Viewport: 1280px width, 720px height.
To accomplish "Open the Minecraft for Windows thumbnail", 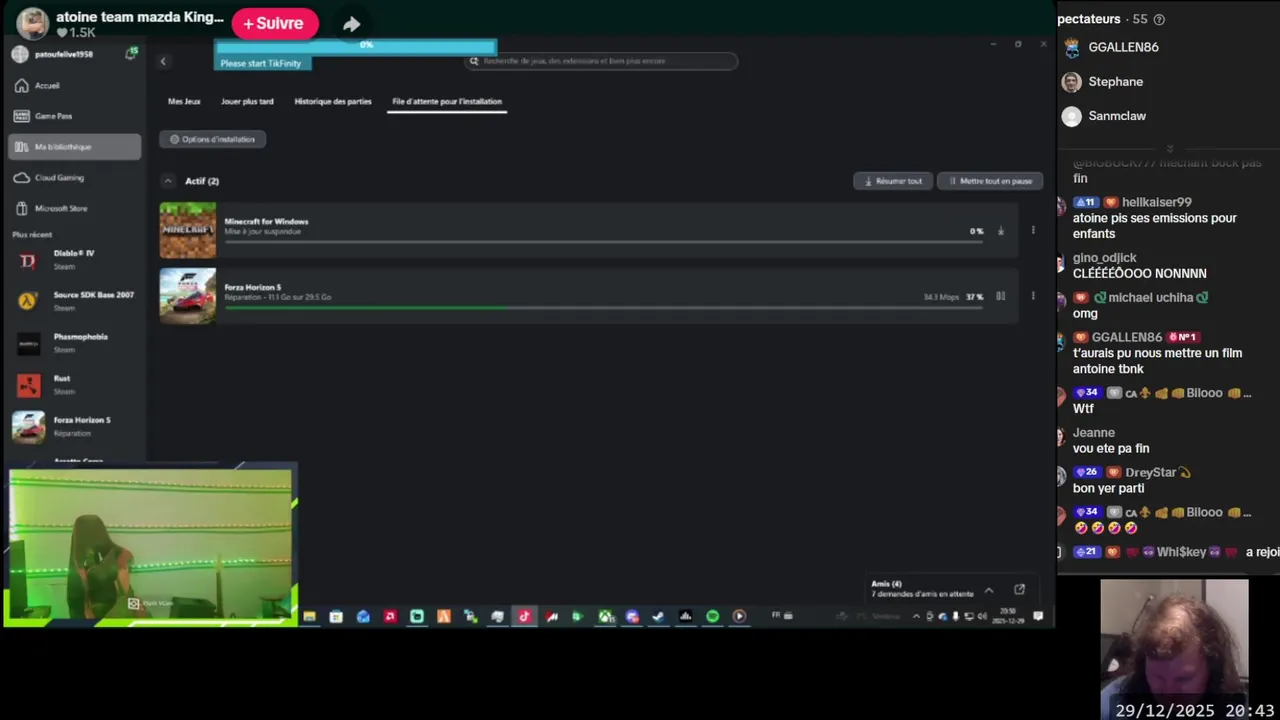I will point(188,231).
